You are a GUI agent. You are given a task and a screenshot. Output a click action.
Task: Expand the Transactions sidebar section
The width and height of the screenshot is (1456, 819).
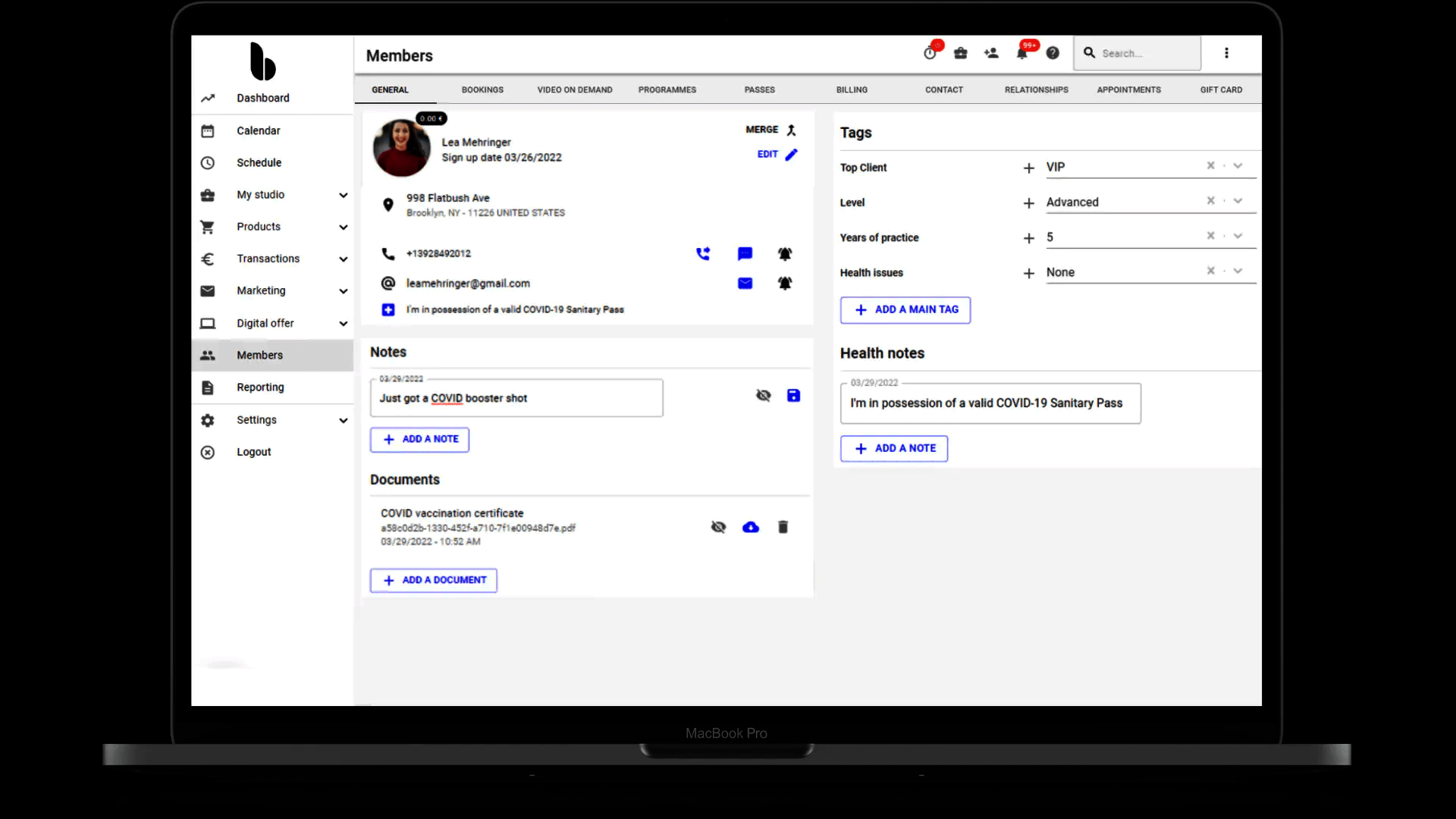pos(343,259)
